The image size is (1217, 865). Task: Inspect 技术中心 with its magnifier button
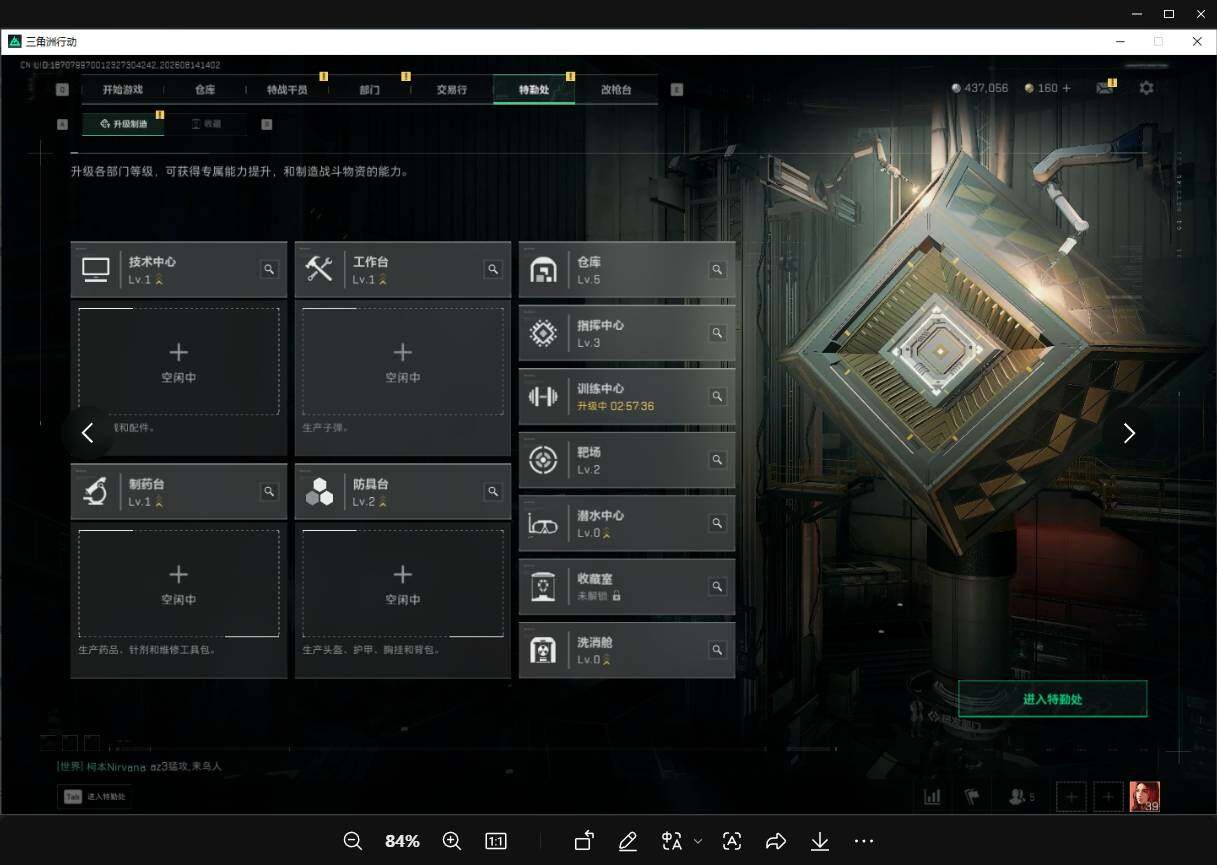(269, 269)
